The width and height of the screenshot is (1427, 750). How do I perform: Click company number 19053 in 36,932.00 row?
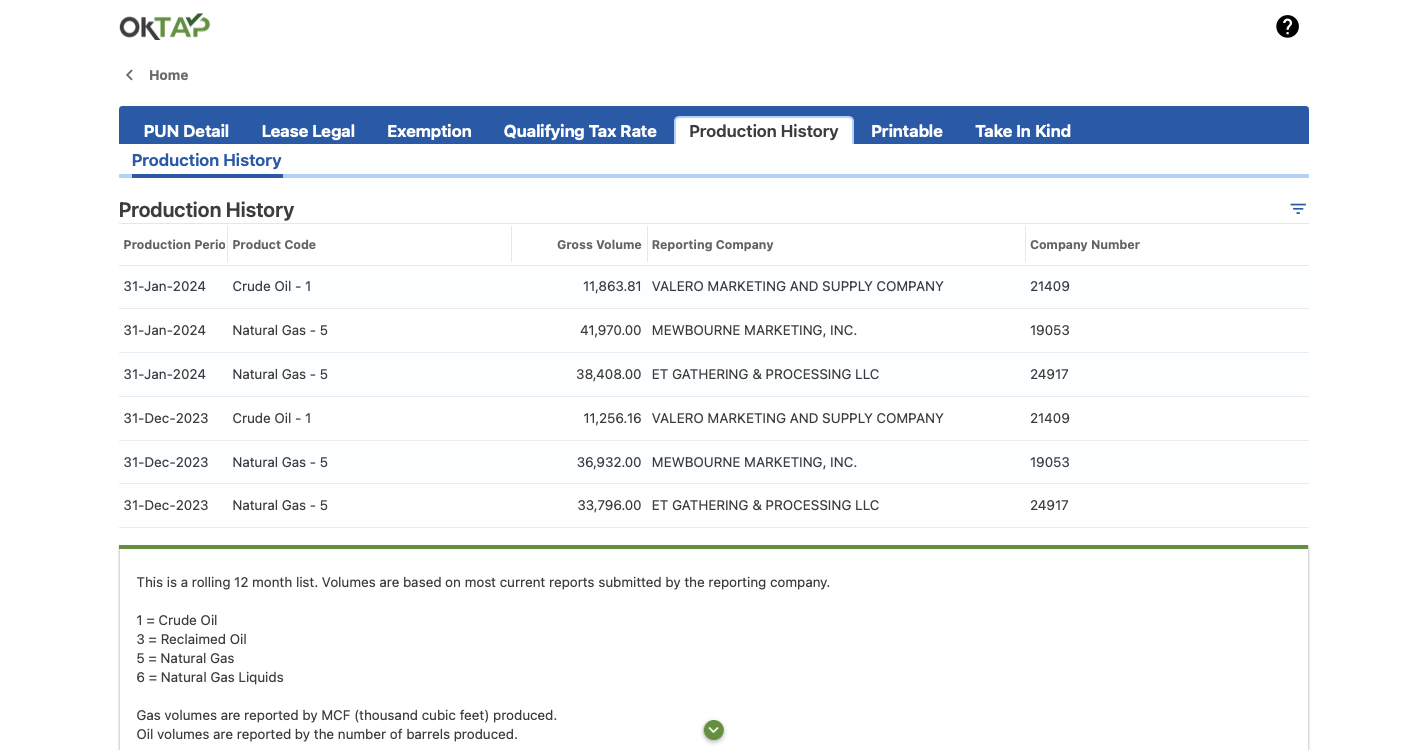[1050, 462]
